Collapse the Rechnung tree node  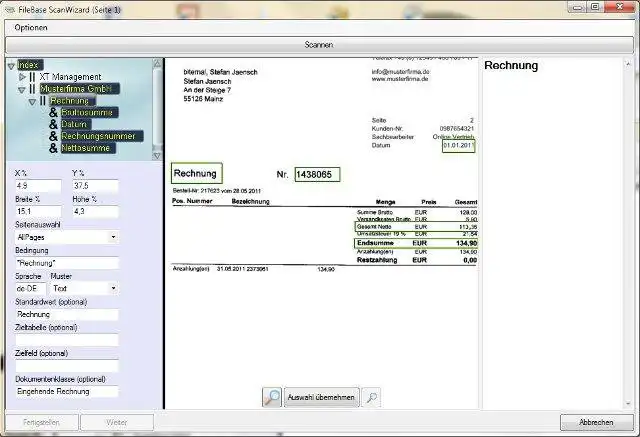pos(32,102)
